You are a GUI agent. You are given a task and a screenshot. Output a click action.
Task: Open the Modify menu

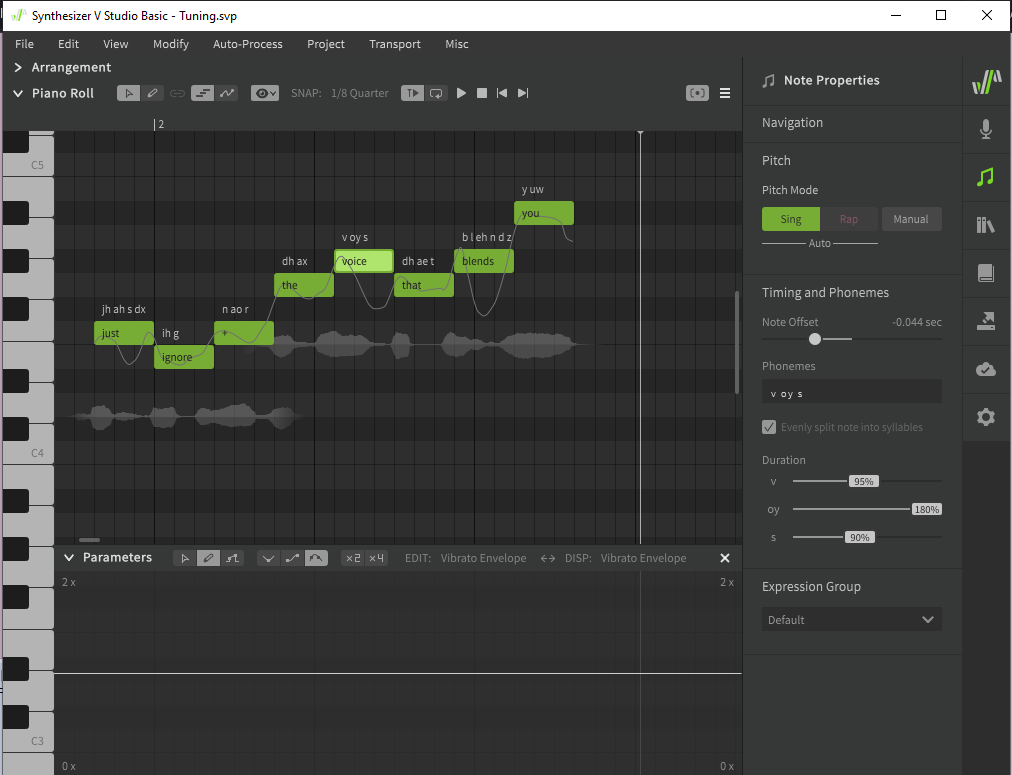(171, 44)
